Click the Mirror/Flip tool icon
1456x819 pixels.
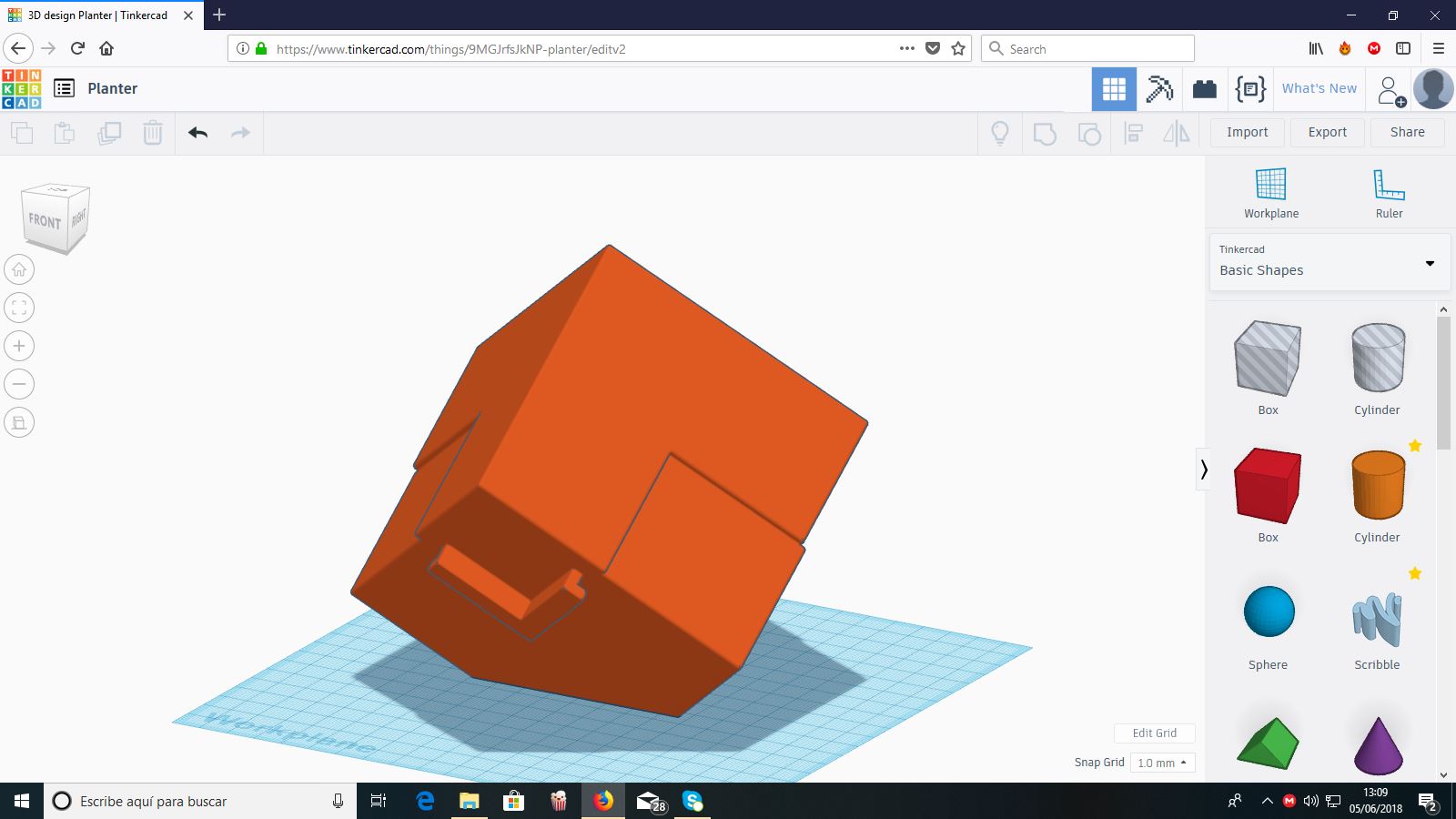click(1177, 134)
